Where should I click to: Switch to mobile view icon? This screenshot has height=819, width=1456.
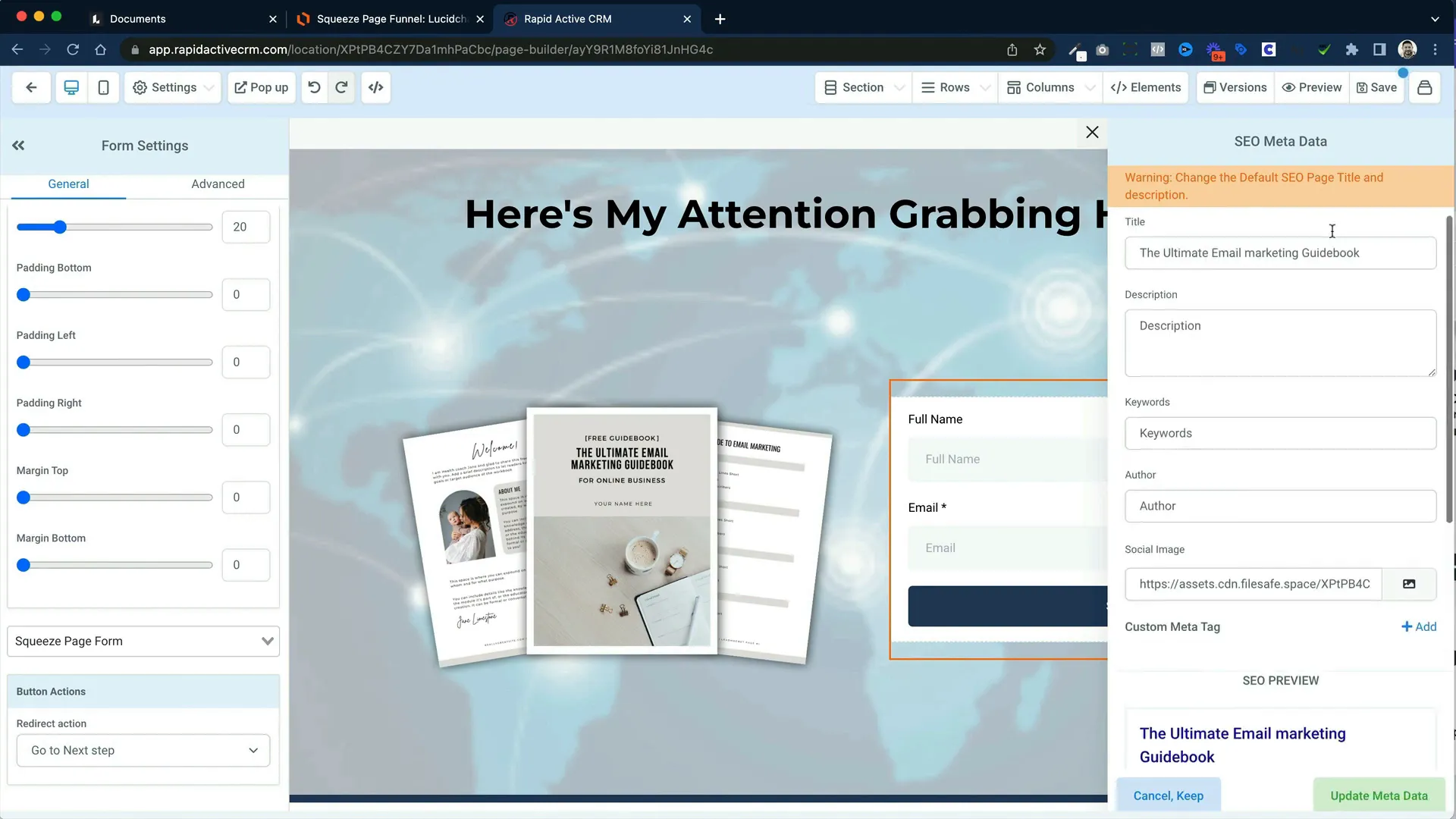click(103, 87)
